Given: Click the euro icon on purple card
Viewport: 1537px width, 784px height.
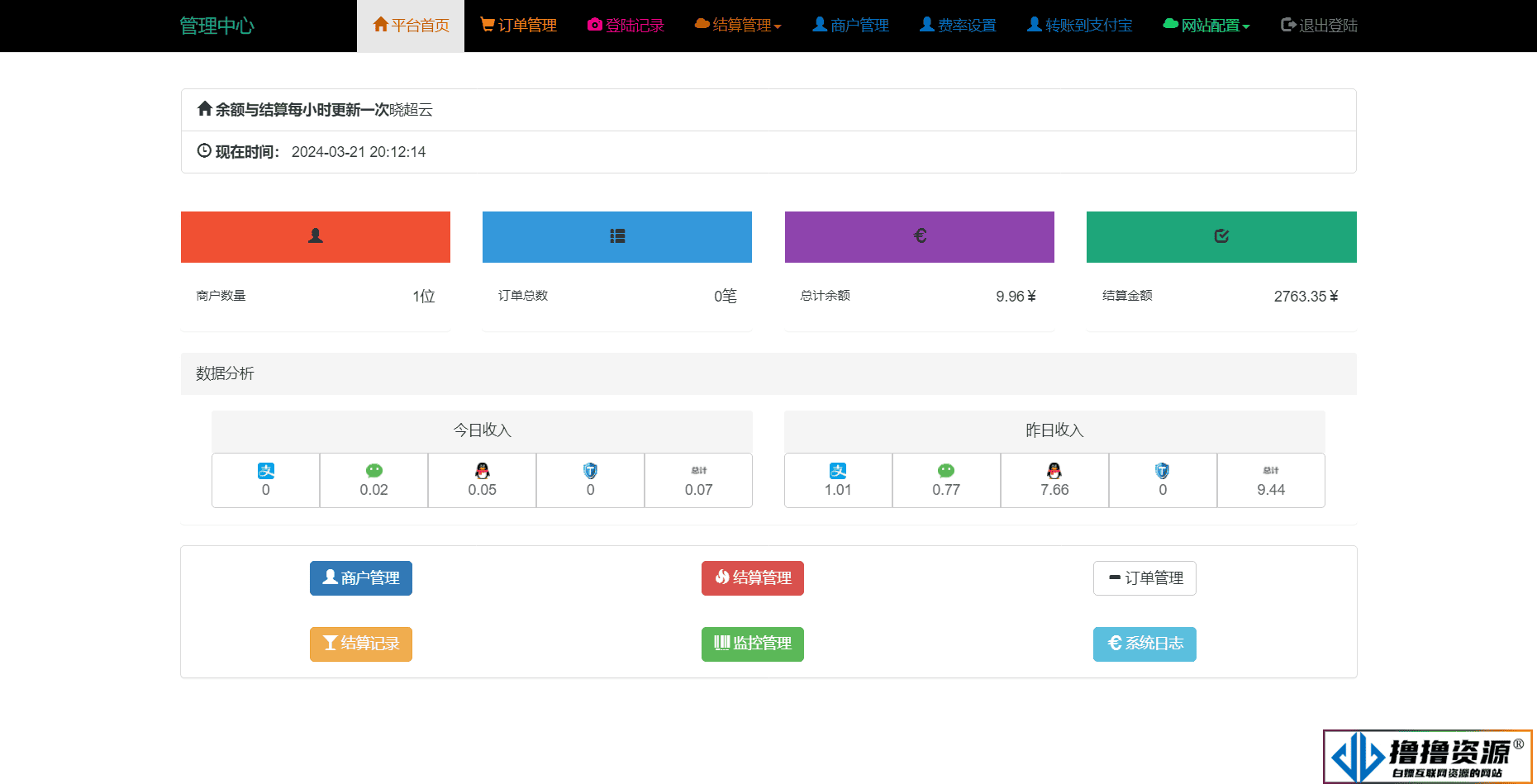Looking at the screenshot, I should 920,236.
